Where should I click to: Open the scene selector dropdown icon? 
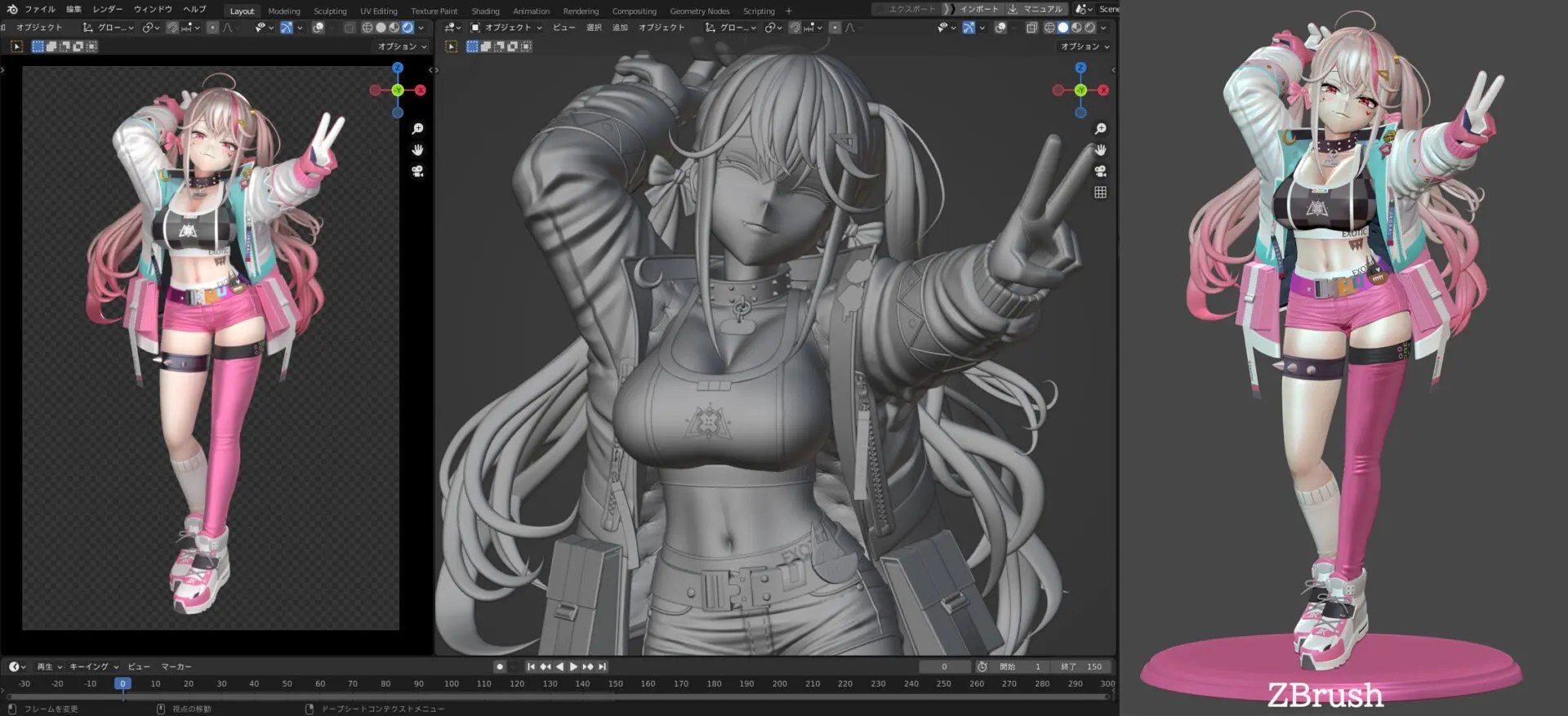point(1084,9)
